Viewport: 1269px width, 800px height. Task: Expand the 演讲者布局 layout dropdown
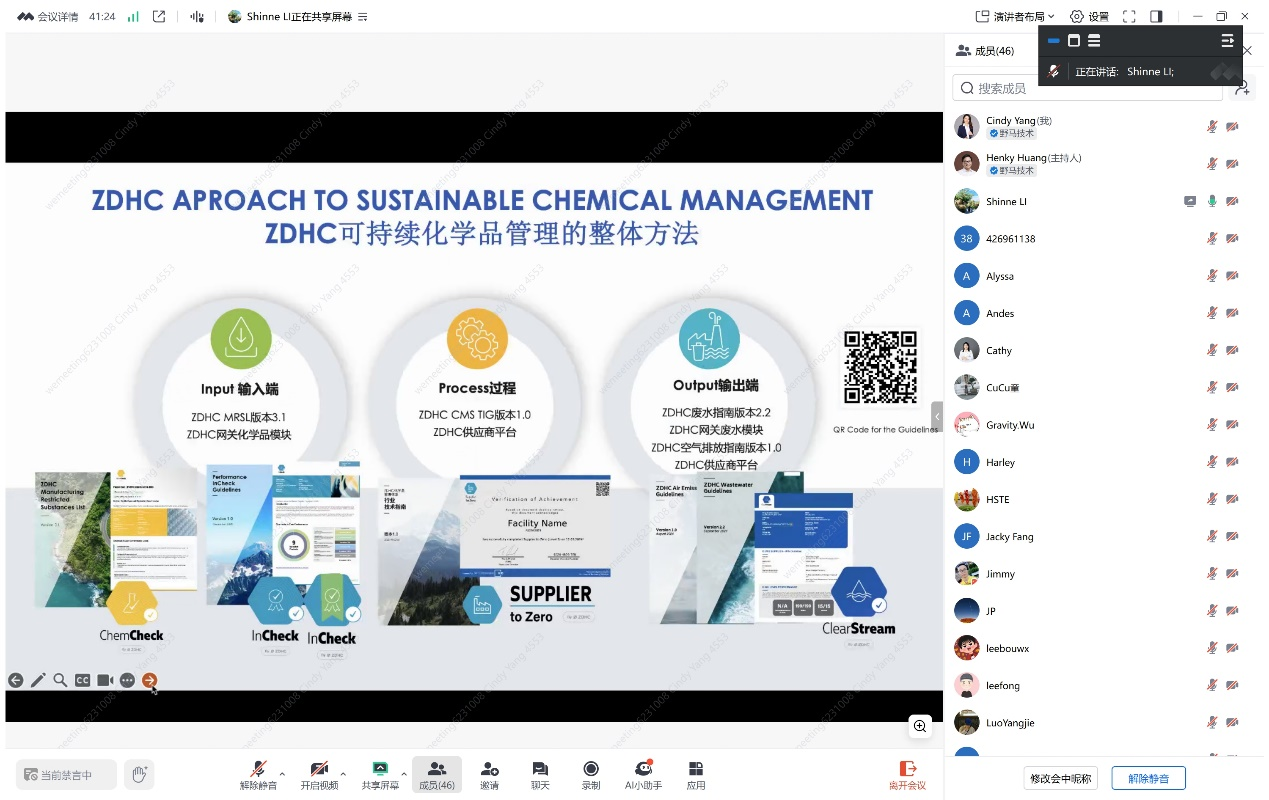1015,16
